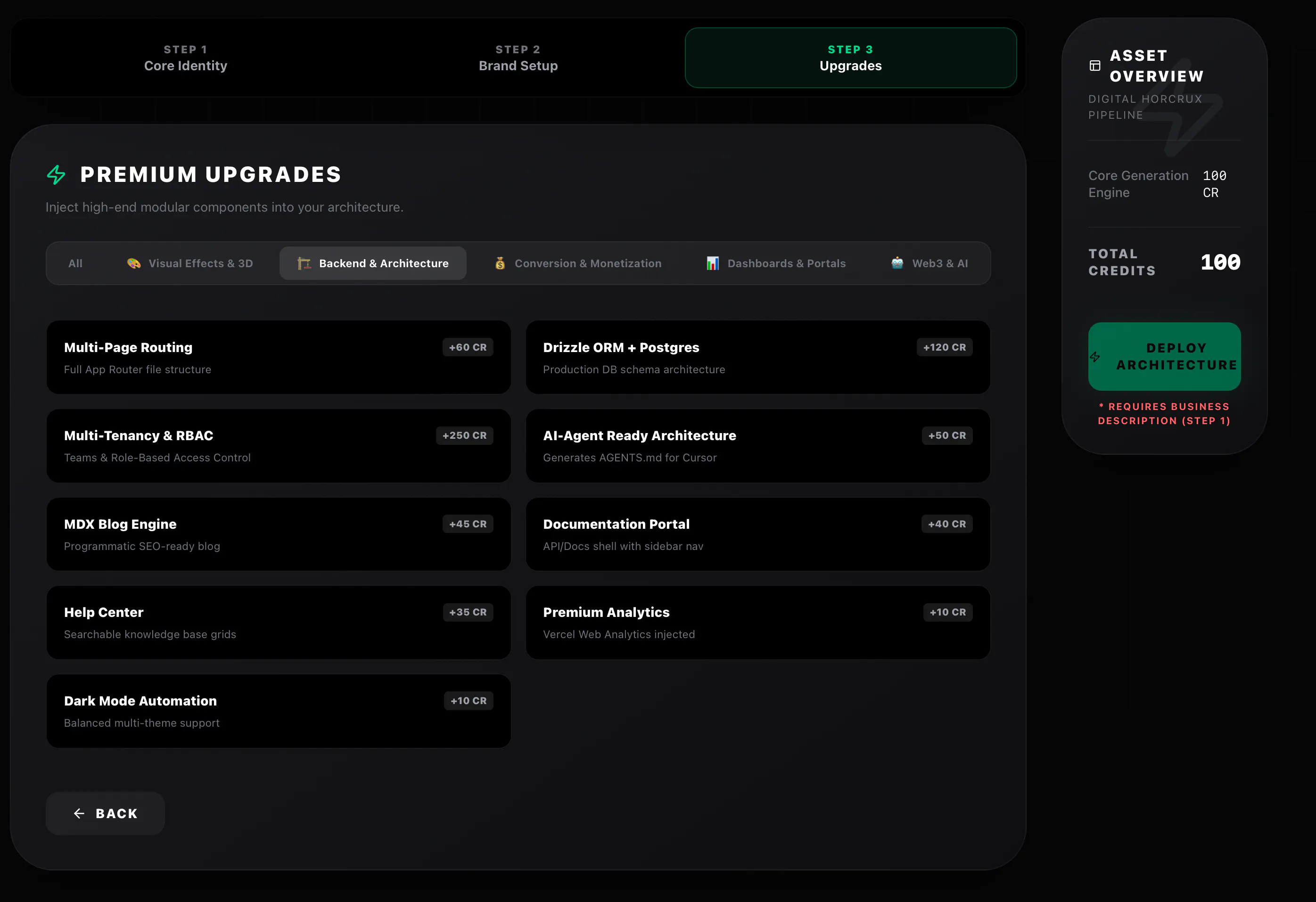The height and width of the screenshot is (902, 1316).
Task: Enable AI-Agent Ready Architecture upgrade
Action: pos(757,446)
